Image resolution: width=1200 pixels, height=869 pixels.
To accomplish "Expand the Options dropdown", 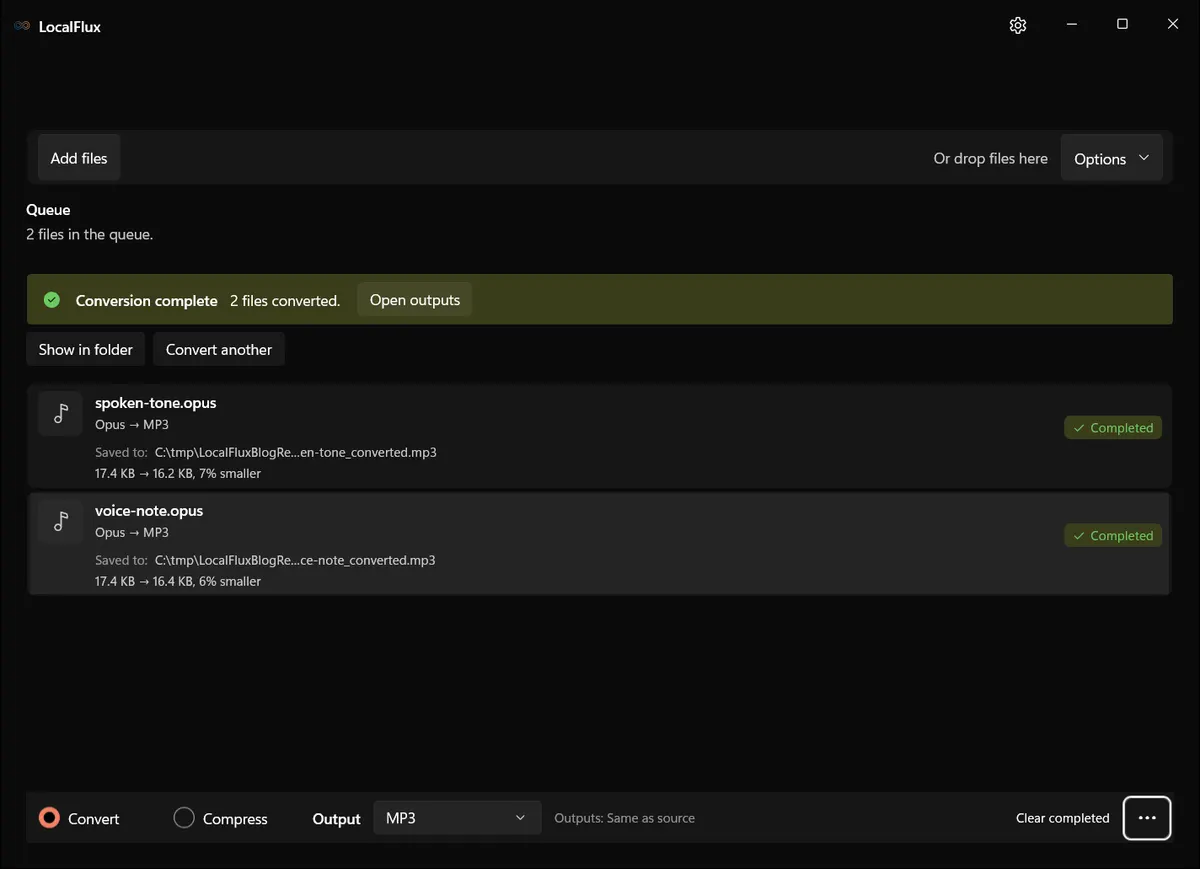I will (x=1111, y=159).
